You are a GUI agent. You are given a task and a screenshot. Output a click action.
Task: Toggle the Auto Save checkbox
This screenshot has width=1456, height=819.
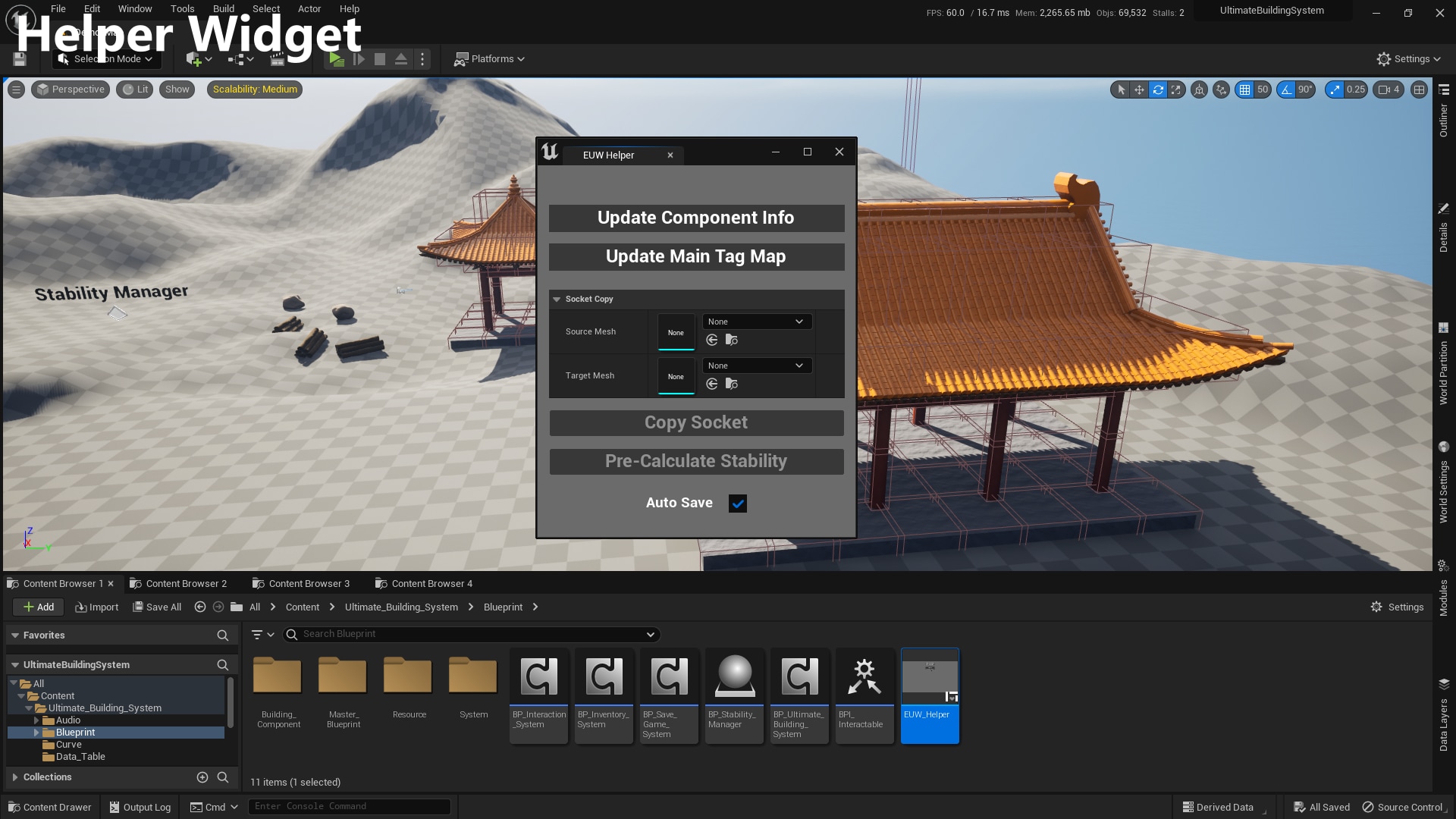tap(737, 504)
